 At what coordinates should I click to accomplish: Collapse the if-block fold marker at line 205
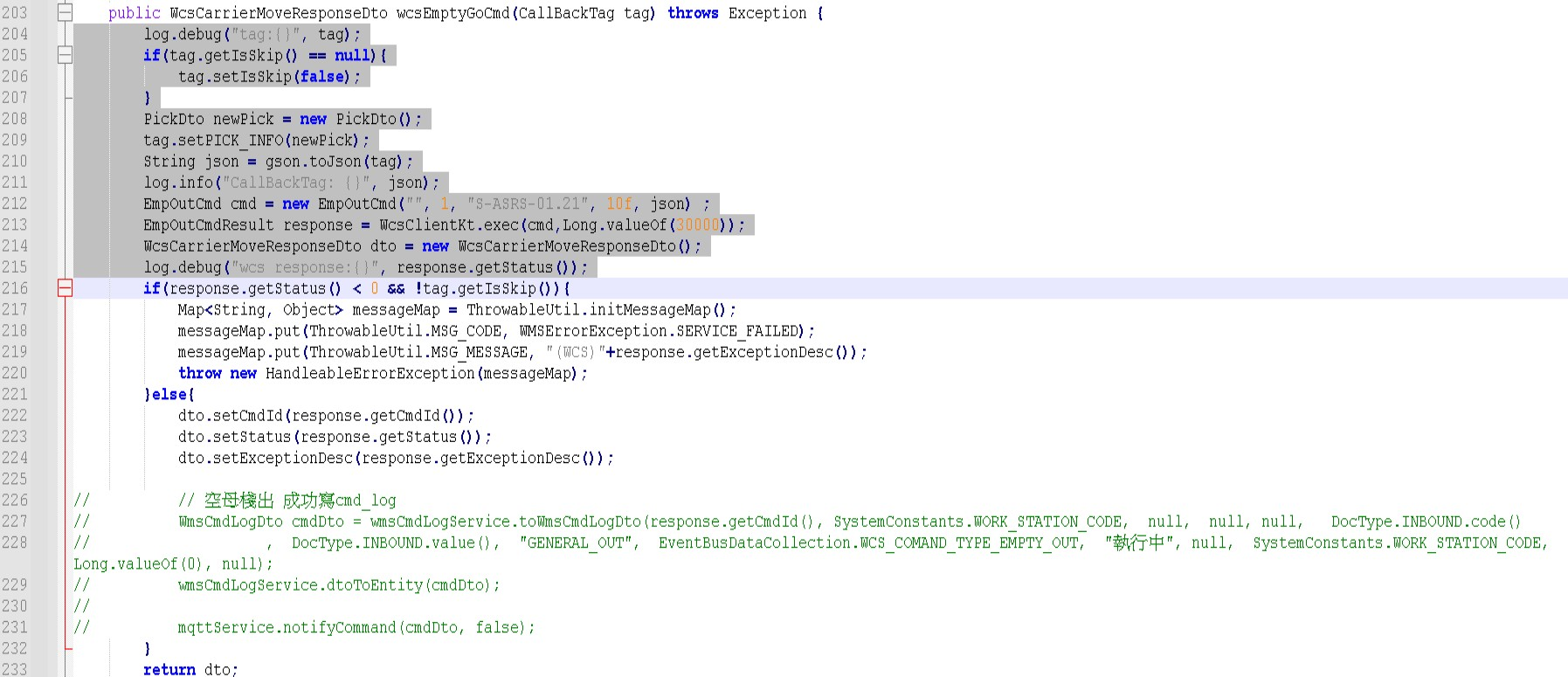[65, 55]
